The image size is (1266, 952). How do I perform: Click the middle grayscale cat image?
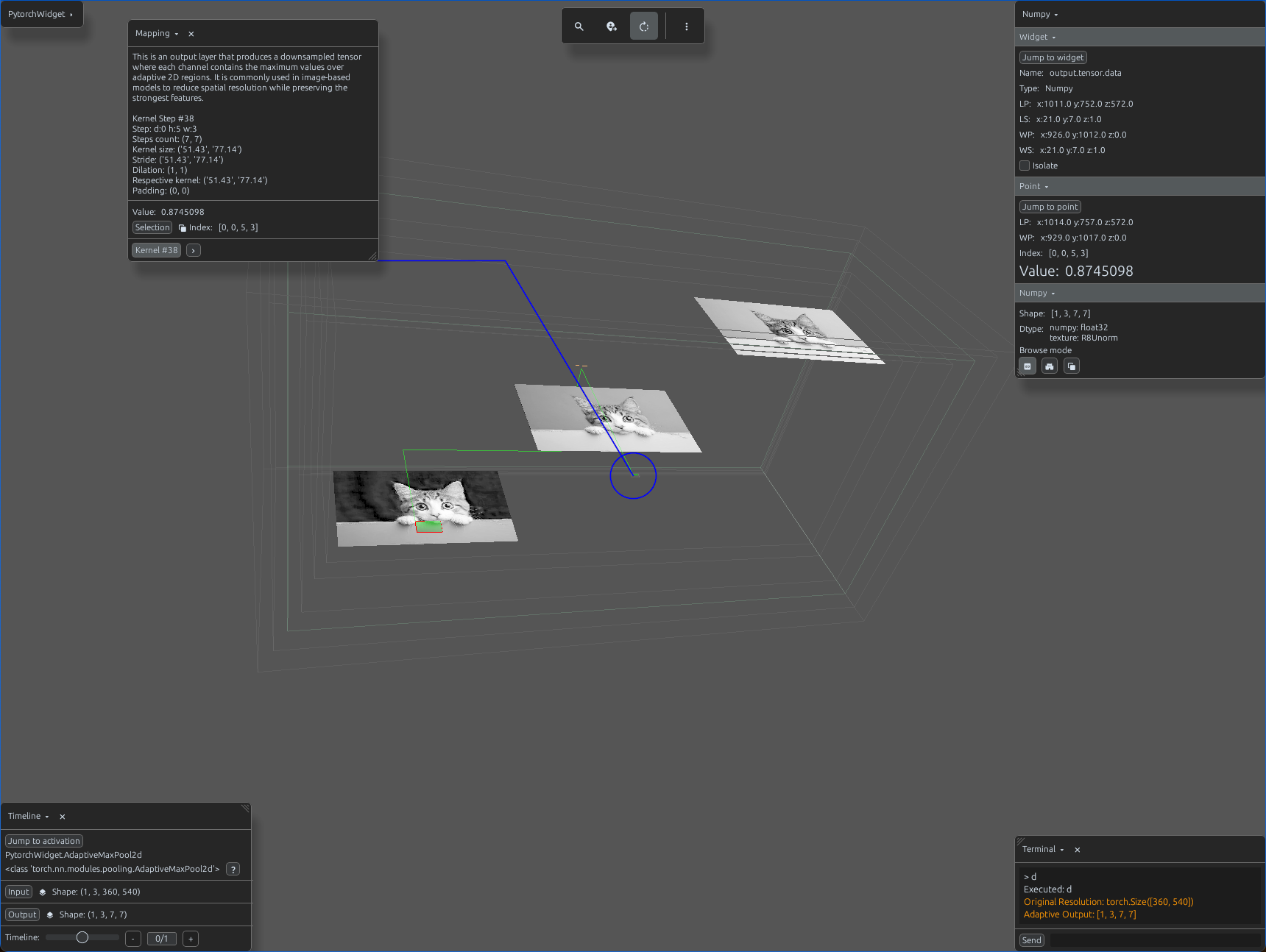pyautogui.click(x=607, y=418)
